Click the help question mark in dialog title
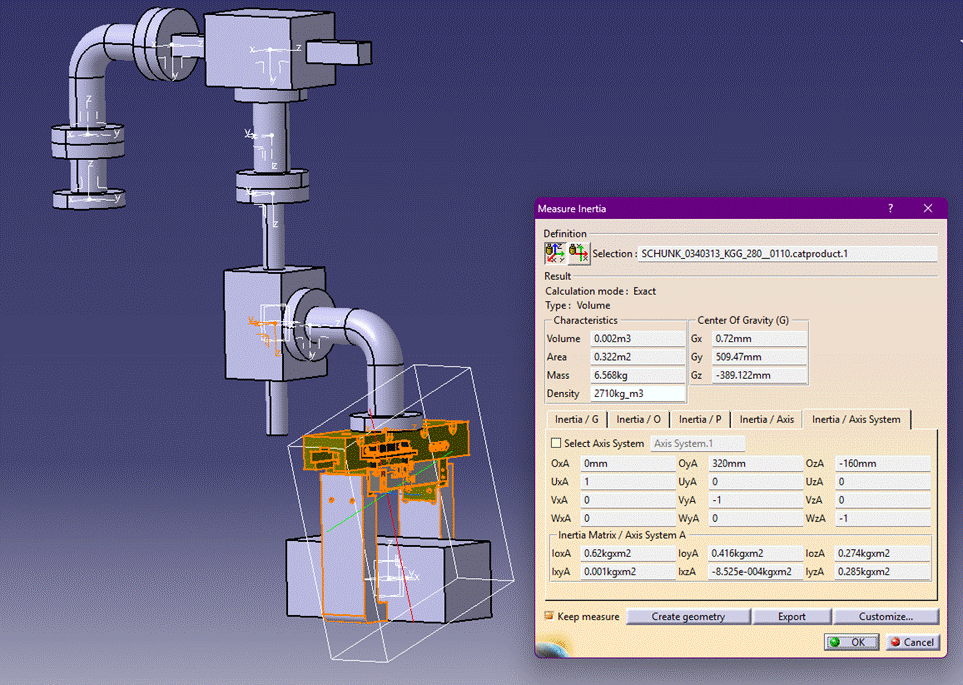 890,208
